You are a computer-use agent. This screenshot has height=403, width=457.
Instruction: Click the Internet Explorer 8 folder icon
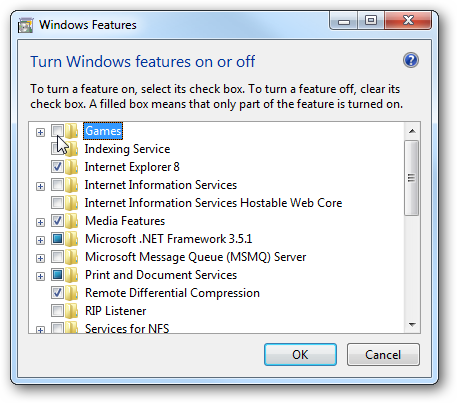point(71,167)
